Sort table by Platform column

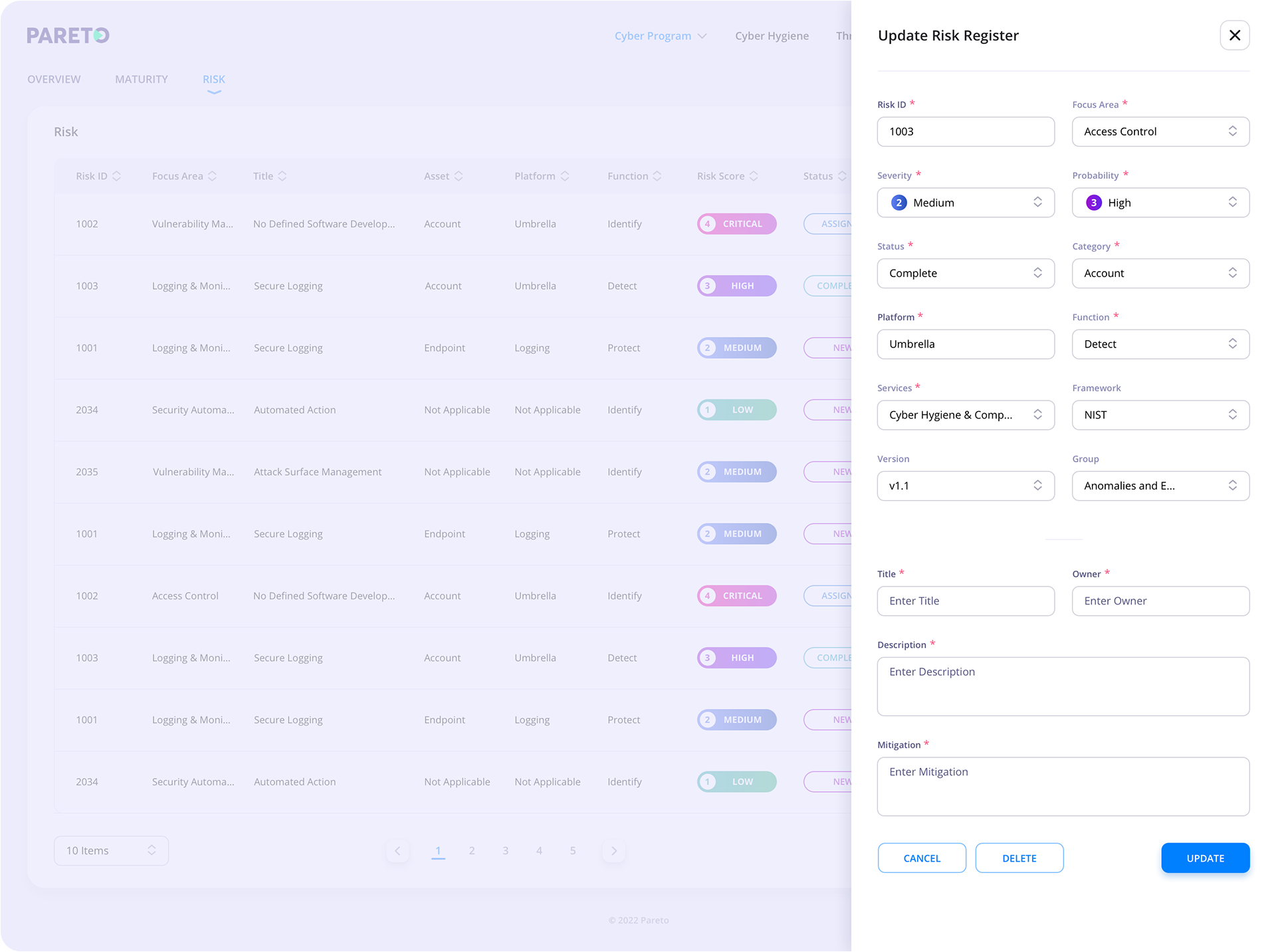(x=542, y=176)
